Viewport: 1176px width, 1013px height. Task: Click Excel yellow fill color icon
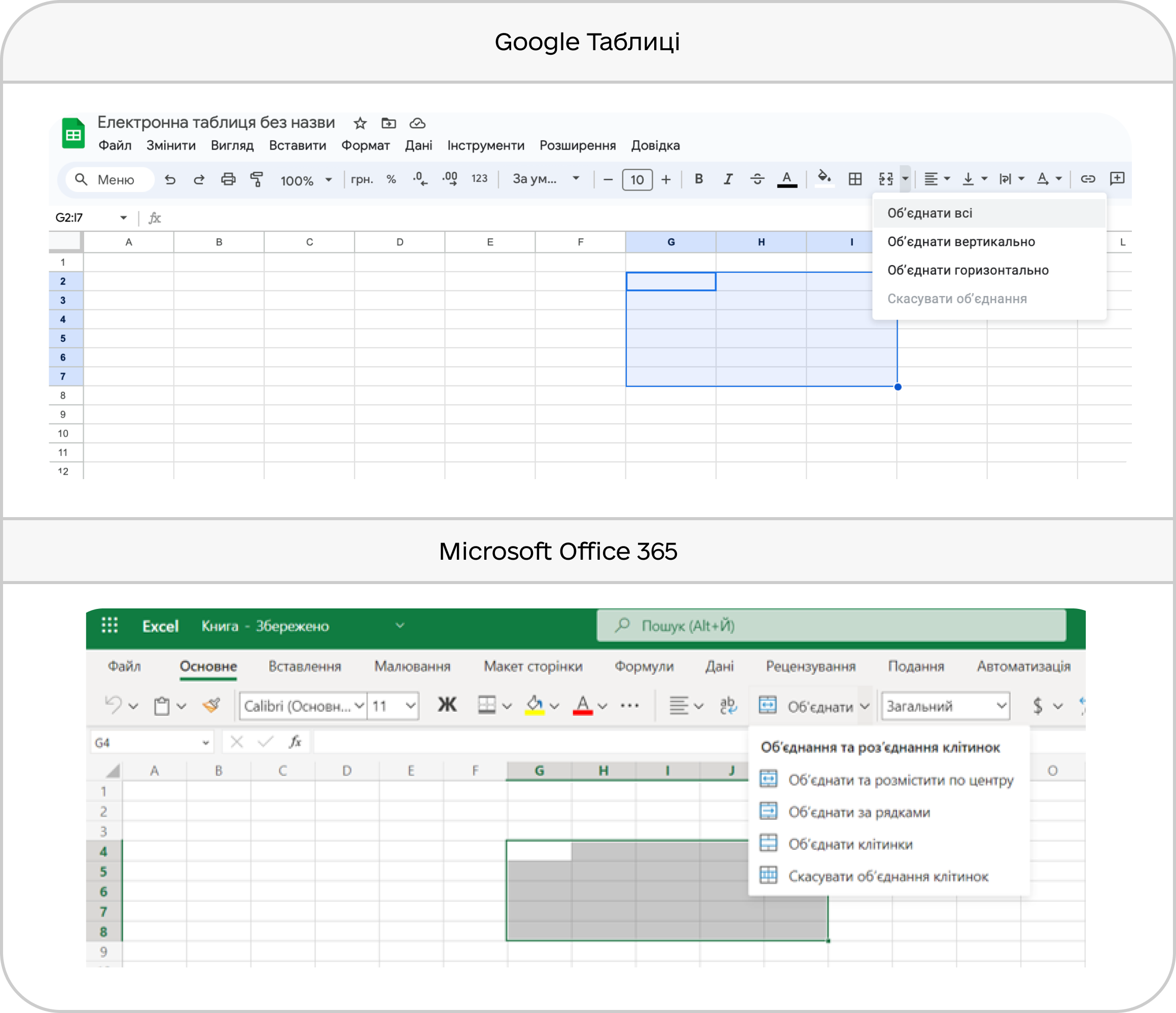(534, 705)
